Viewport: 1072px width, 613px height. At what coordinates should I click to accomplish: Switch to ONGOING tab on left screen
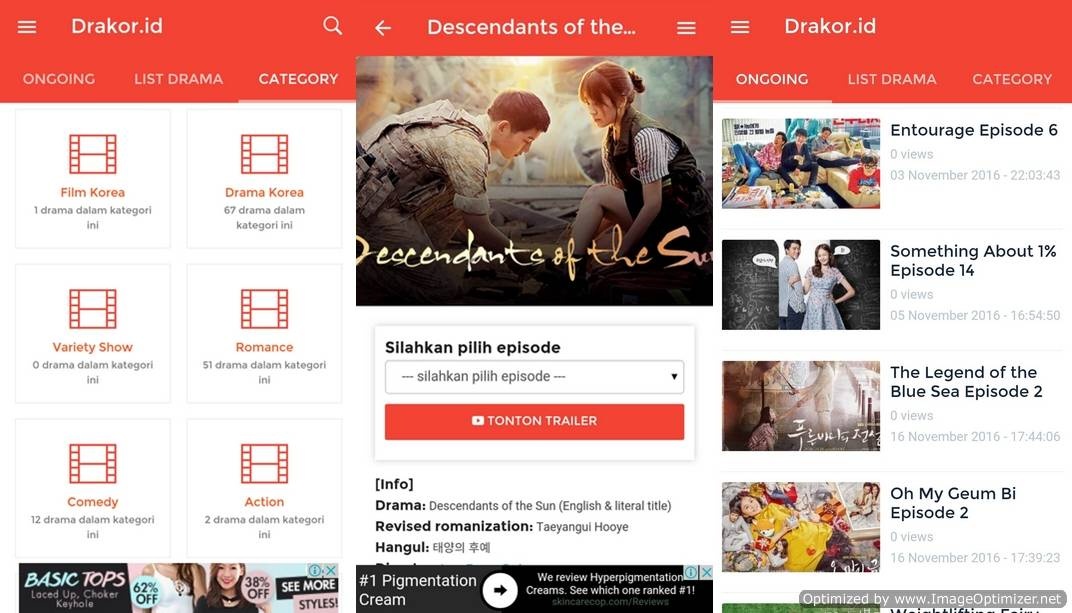[x=59, y=79]
